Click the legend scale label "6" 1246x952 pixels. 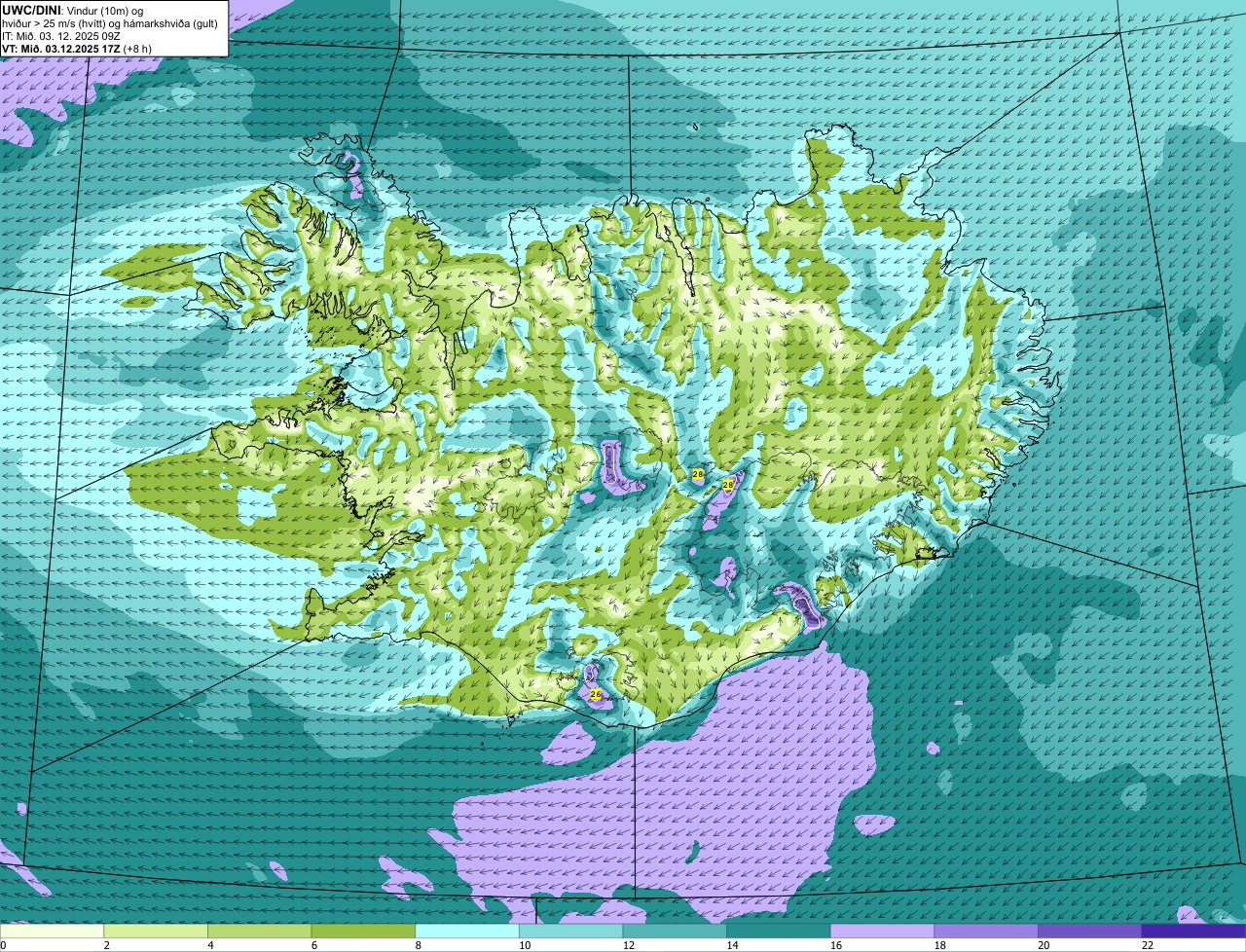313,945
